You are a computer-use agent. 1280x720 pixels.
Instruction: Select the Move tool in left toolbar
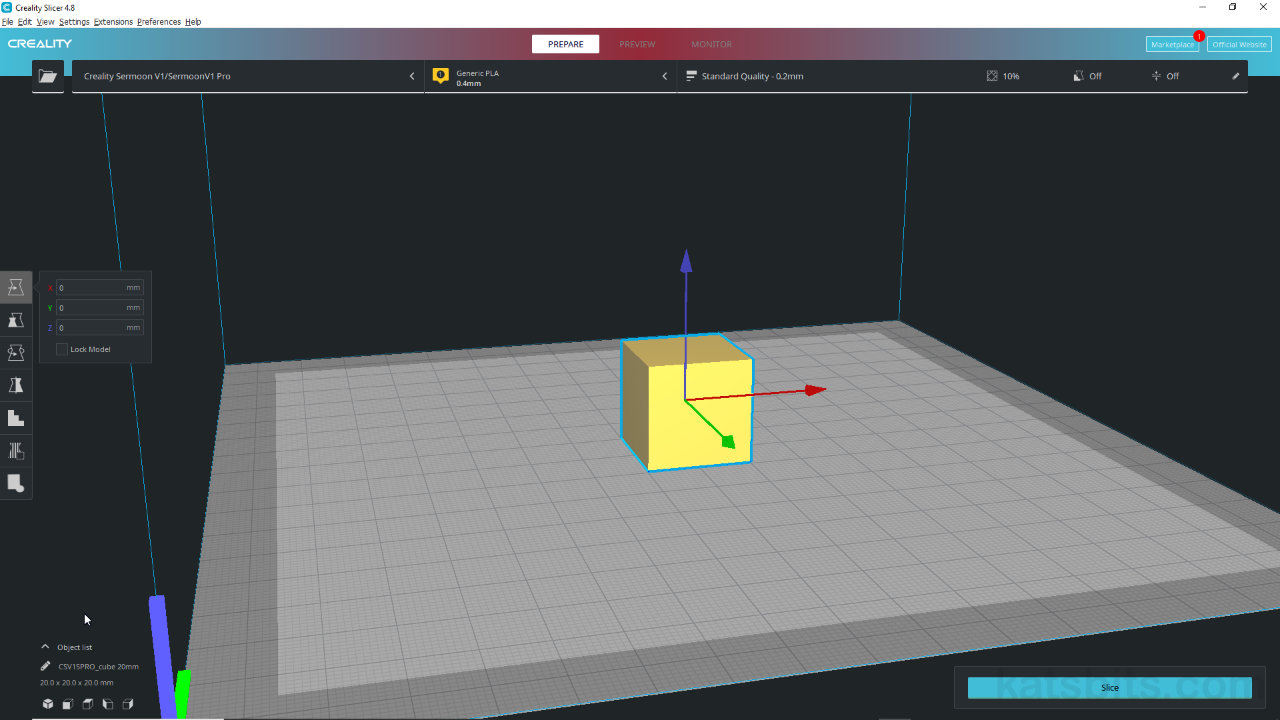[x=16, y=288]
